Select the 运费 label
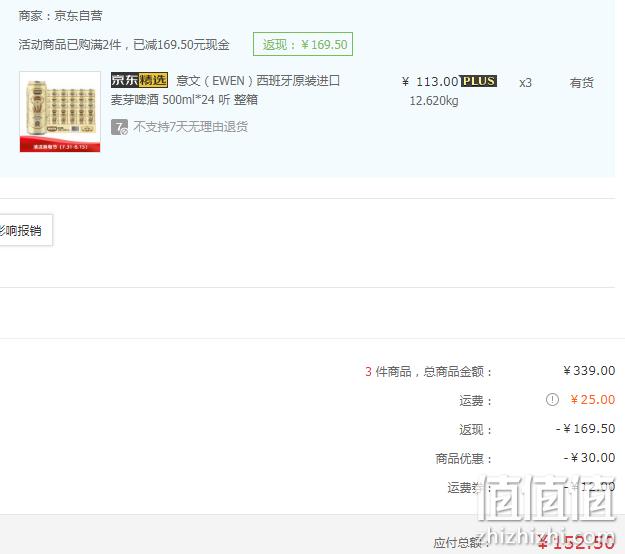Screen dimensions: 625x554 [476, 400]
